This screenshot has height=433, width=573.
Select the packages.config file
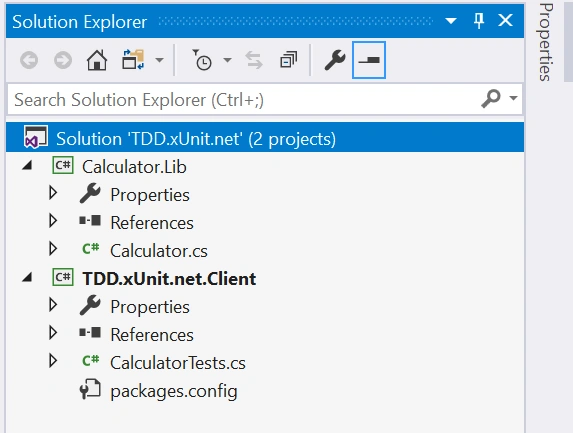coord(174,391)
